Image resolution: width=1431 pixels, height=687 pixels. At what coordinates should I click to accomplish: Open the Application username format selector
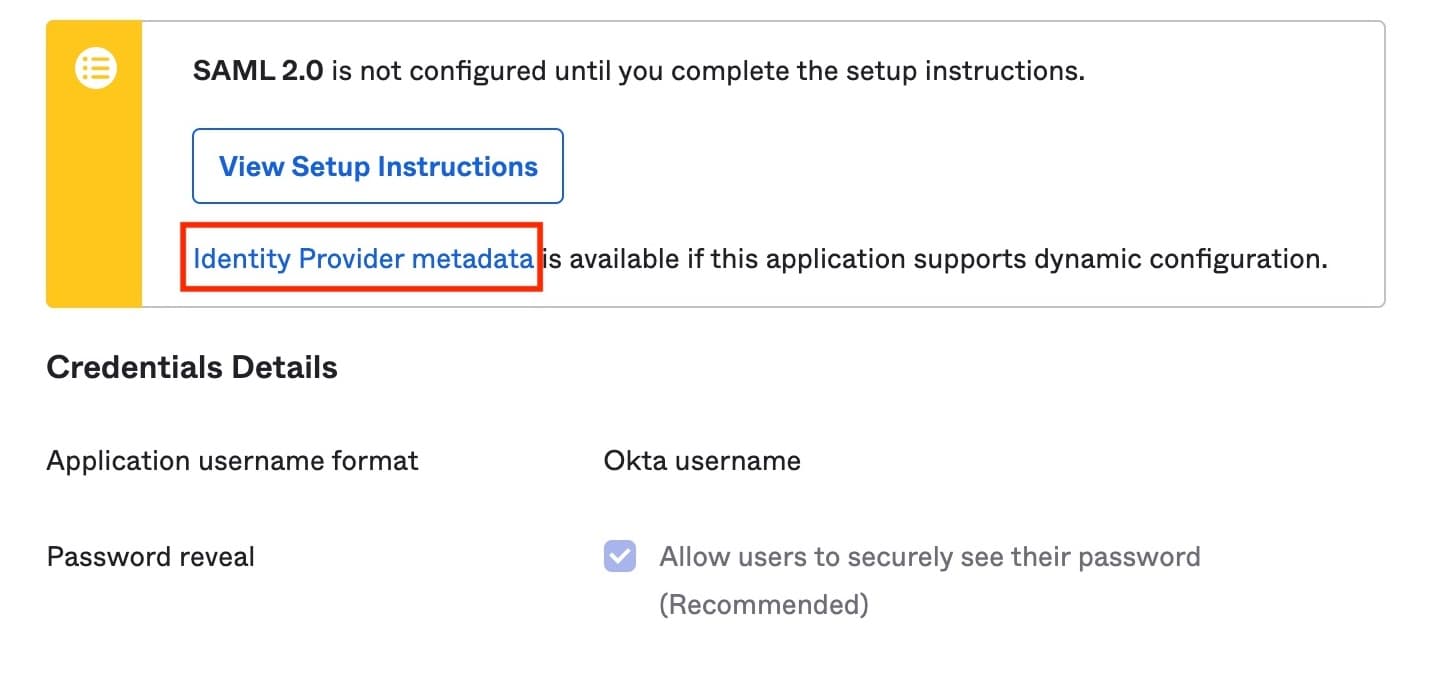tap(701, 460)
